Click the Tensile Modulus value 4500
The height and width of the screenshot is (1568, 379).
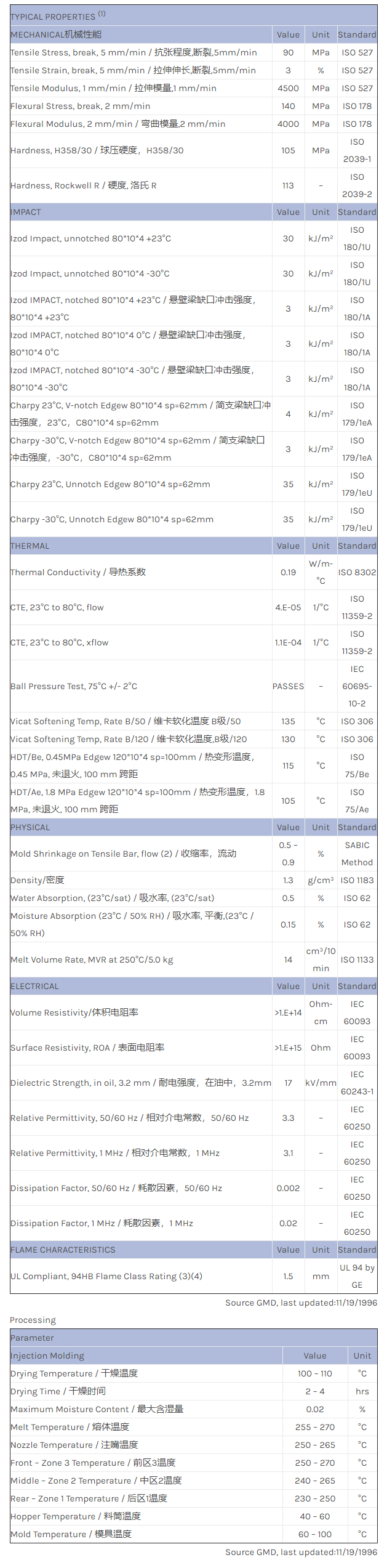coord(288,88)
